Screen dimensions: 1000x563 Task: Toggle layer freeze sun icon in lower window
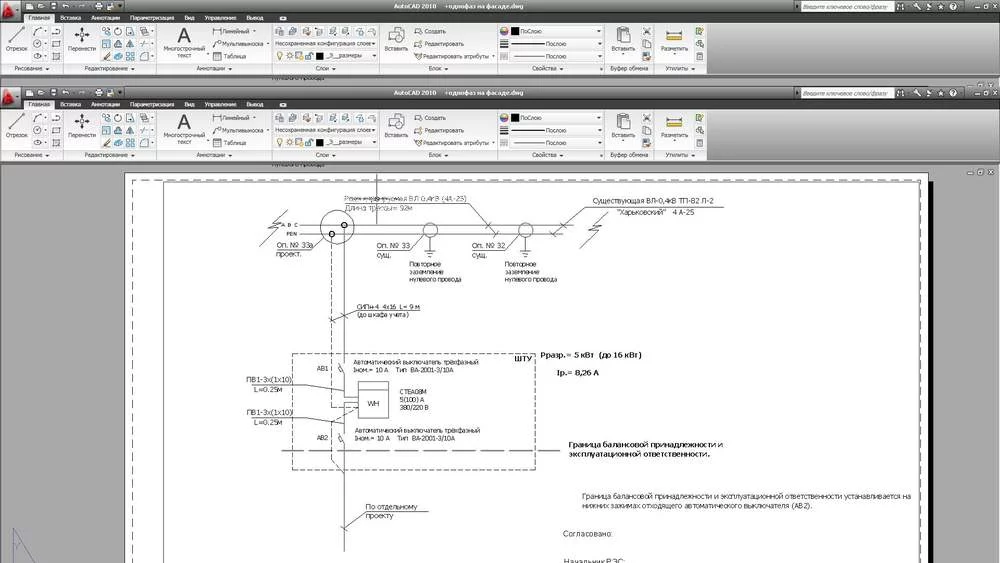click(x=290, y=143)
